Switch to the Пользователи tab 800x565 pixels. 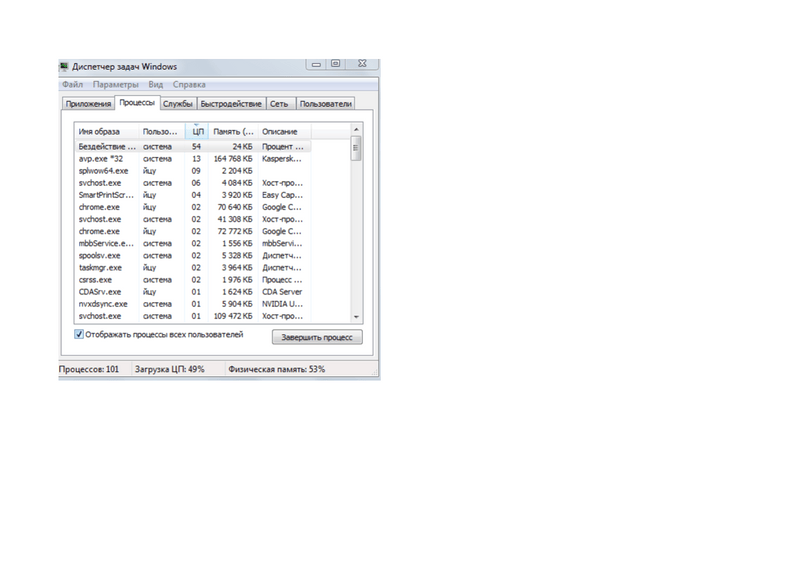[x=325, y=104]
